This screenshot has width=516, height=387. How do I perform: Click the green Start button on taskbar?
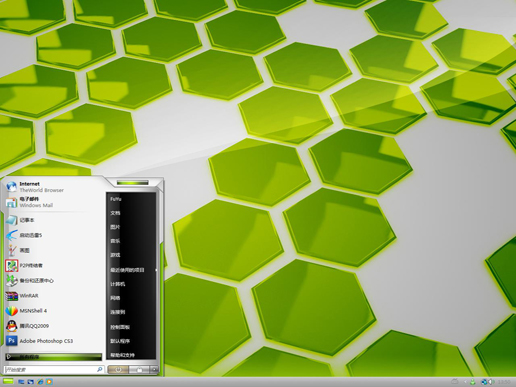pyautogui.click(x=8, y=381)
